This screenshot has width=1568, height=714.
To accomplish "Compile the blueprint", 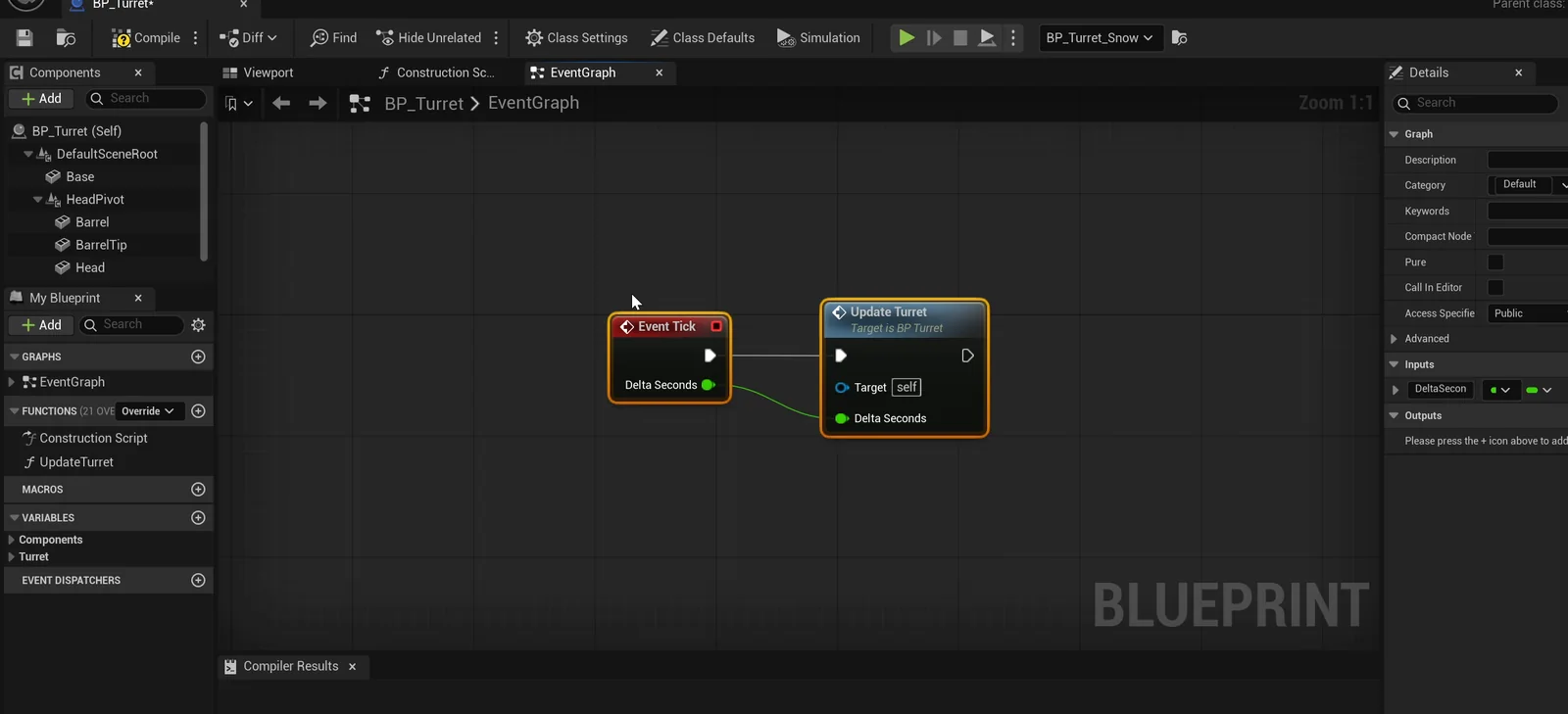I will pos(146,38).
